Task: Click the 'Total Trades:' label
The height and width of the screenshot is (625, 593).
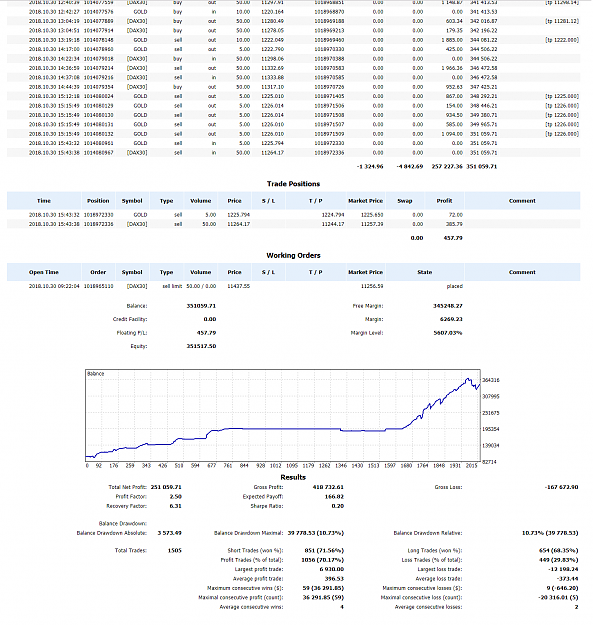Action: click(131, 550)
